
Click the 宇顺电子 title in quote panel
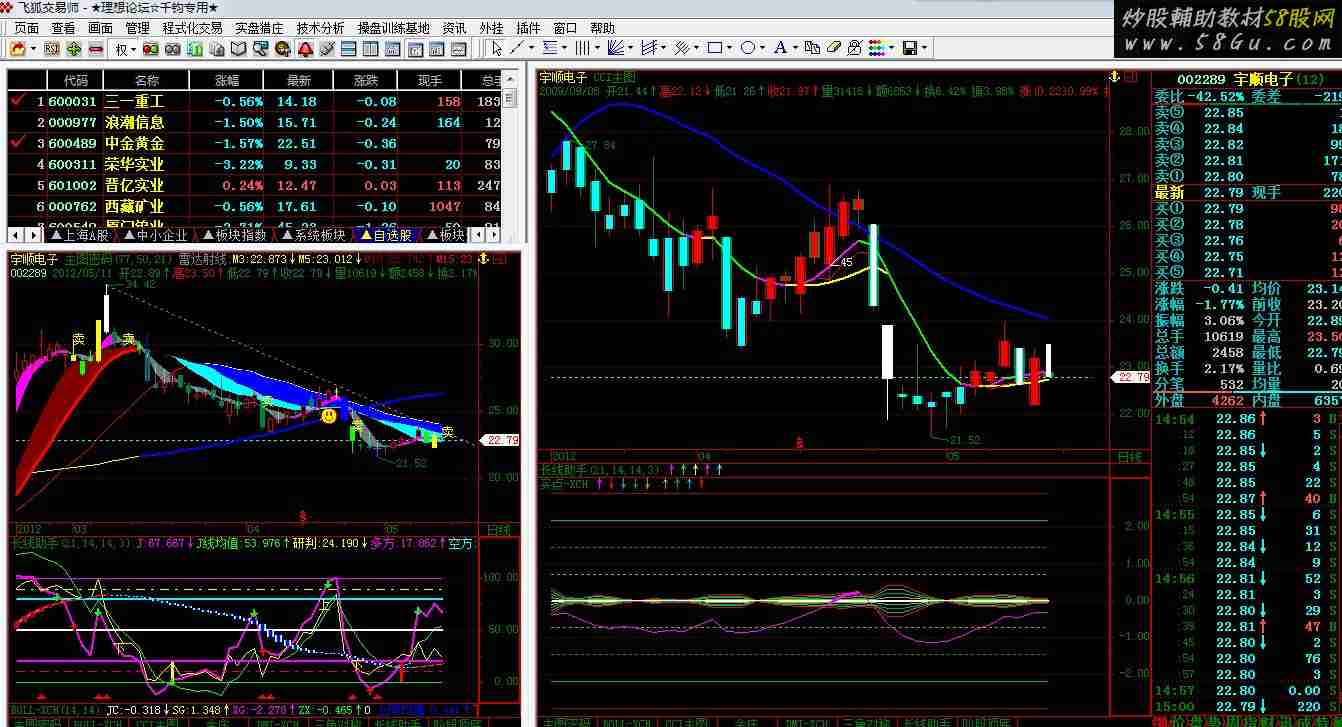[1264, 79]
